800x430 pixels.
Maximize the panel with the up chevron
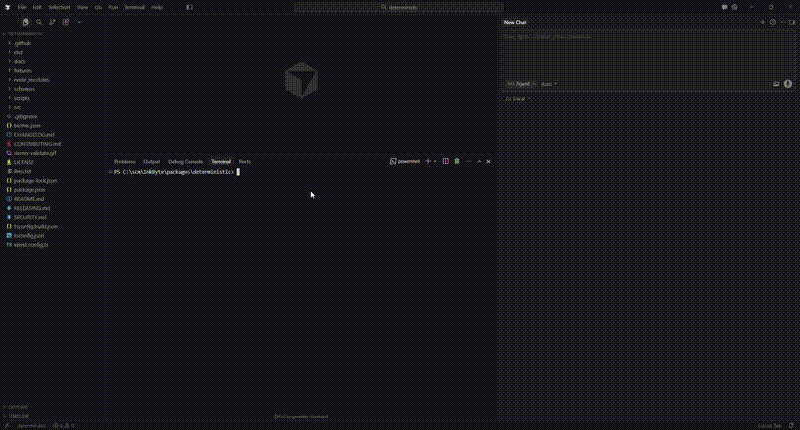(x=479, y=162)
